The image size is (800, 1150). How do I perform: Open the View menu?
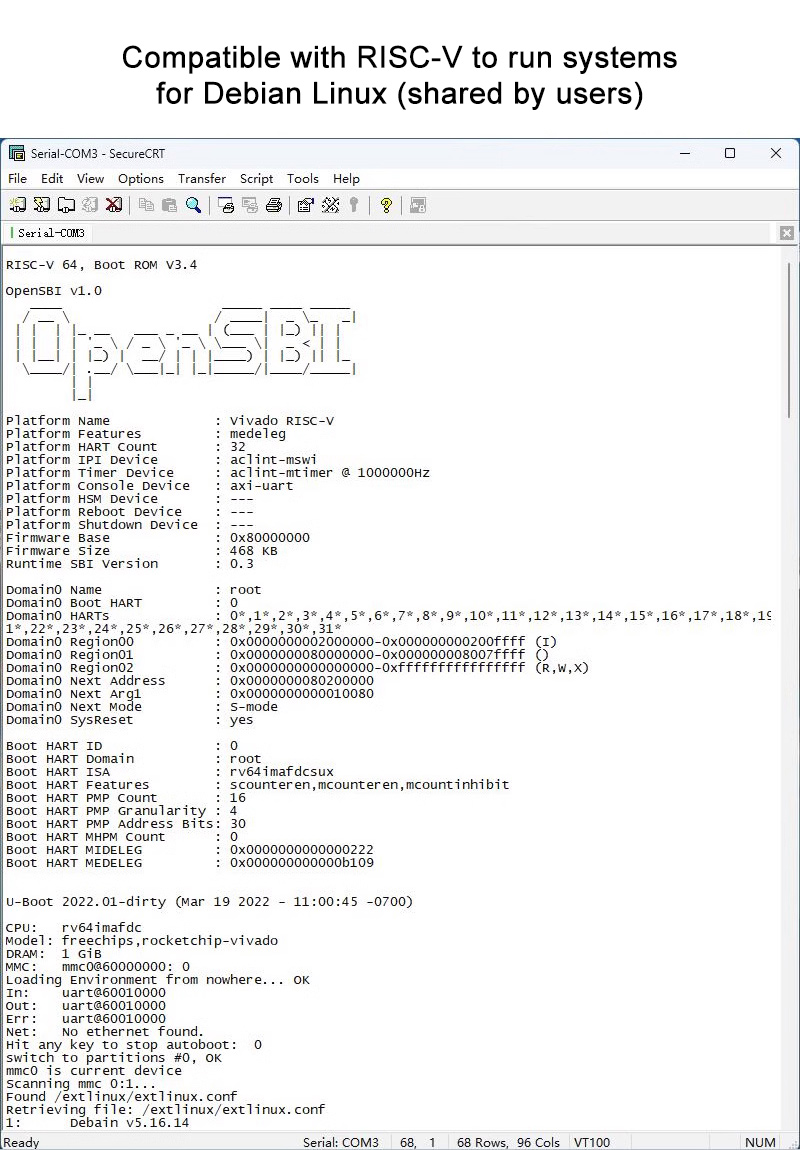click(90, 179)
